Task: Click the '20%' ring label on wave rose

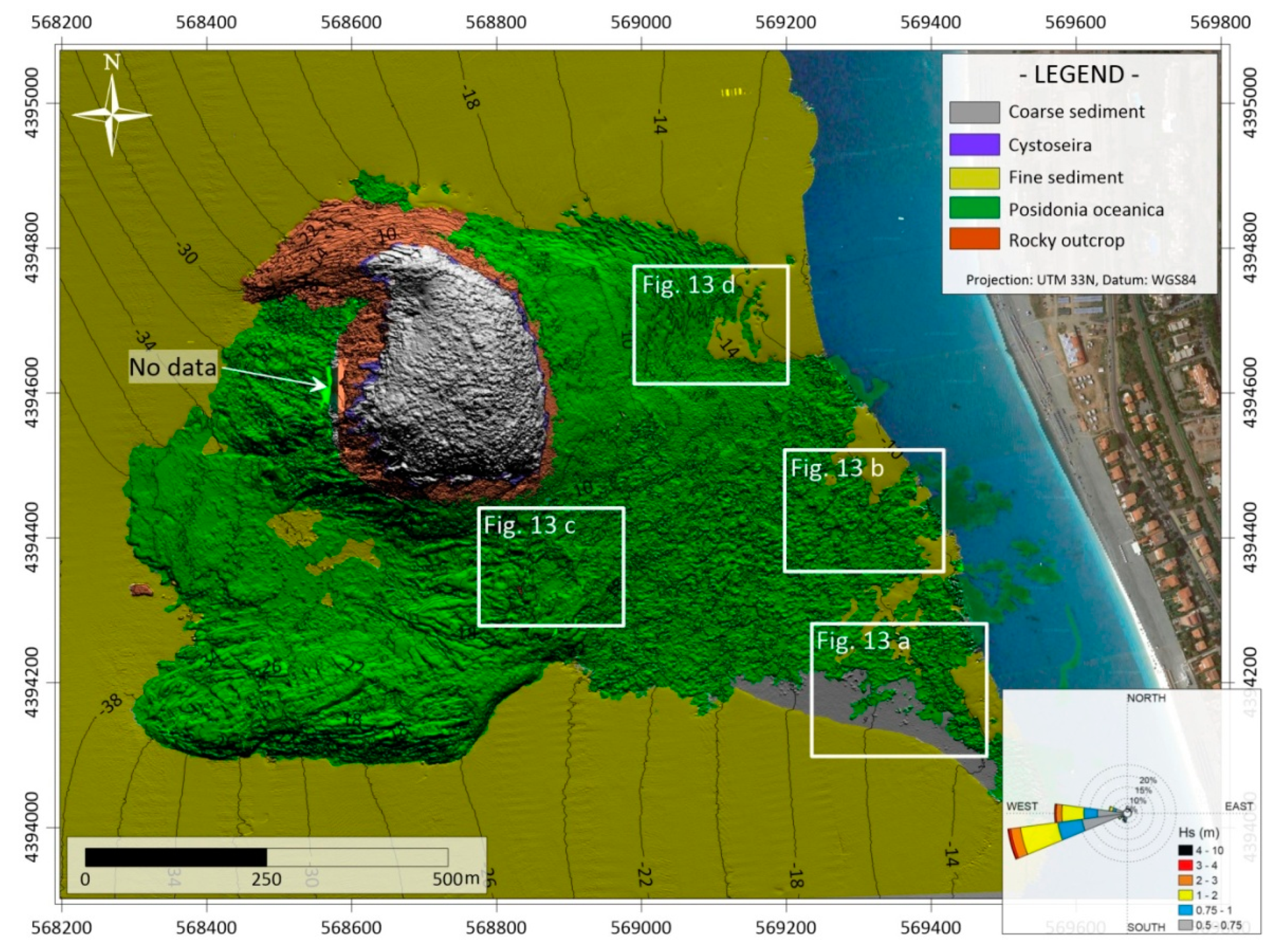Action: click(1148, 781)
